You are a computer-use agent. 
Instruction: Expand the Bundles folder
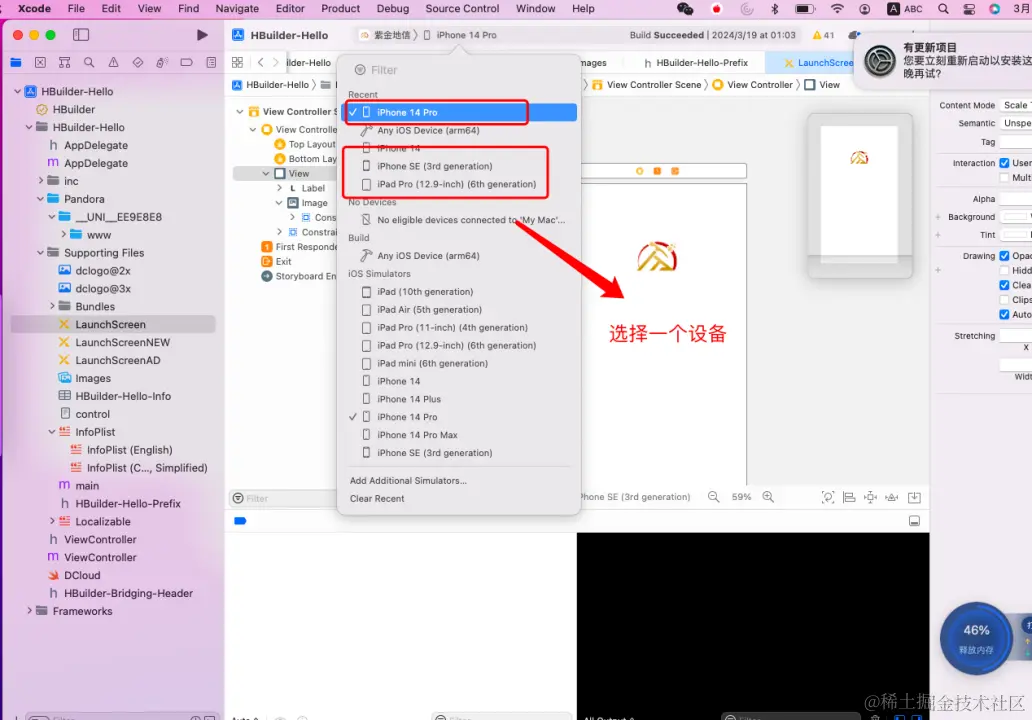[52, 306]
